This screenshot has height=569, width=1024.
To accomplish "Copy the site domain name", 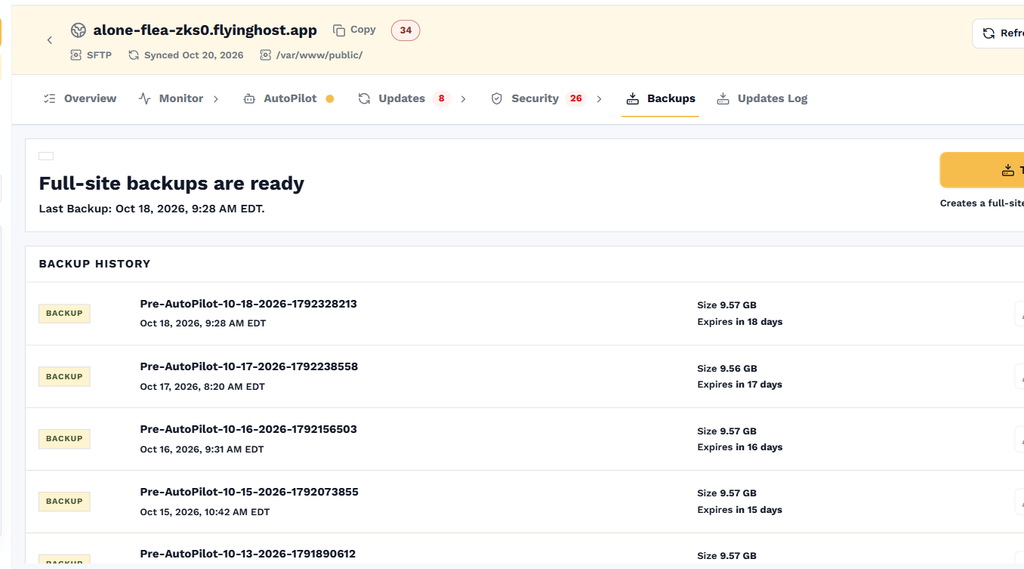I will 354,30.
